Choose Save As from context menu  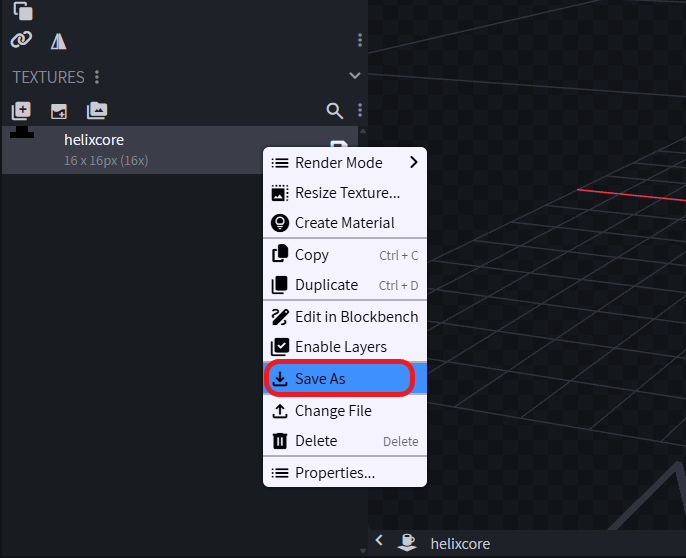(339, 379)
